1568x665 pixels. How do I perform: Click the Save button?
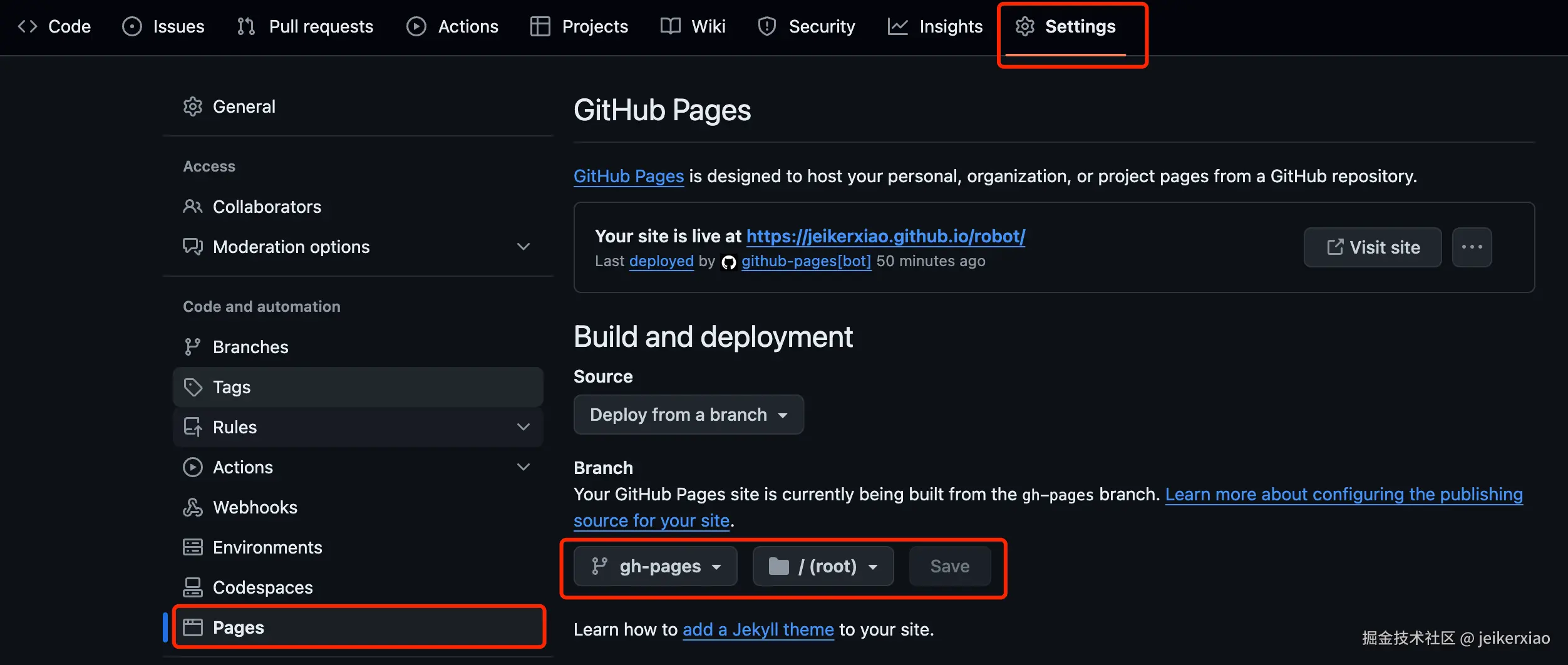coord(950,566)
